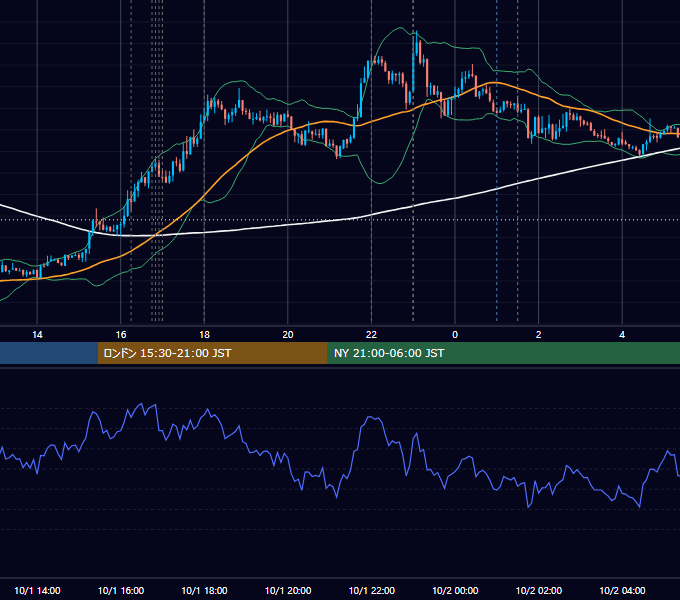This screenshot has height=600, width=680.
Task: Click the hour label 18 on price axis
Action: pyautogui.click(x=204, y=335)
